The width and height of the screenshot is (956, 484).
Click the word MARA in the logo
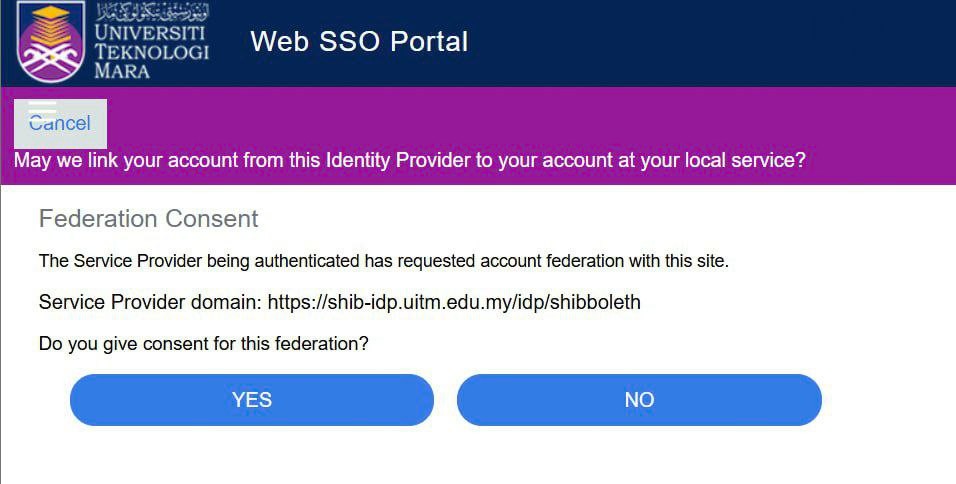click(x=121, y=71)
